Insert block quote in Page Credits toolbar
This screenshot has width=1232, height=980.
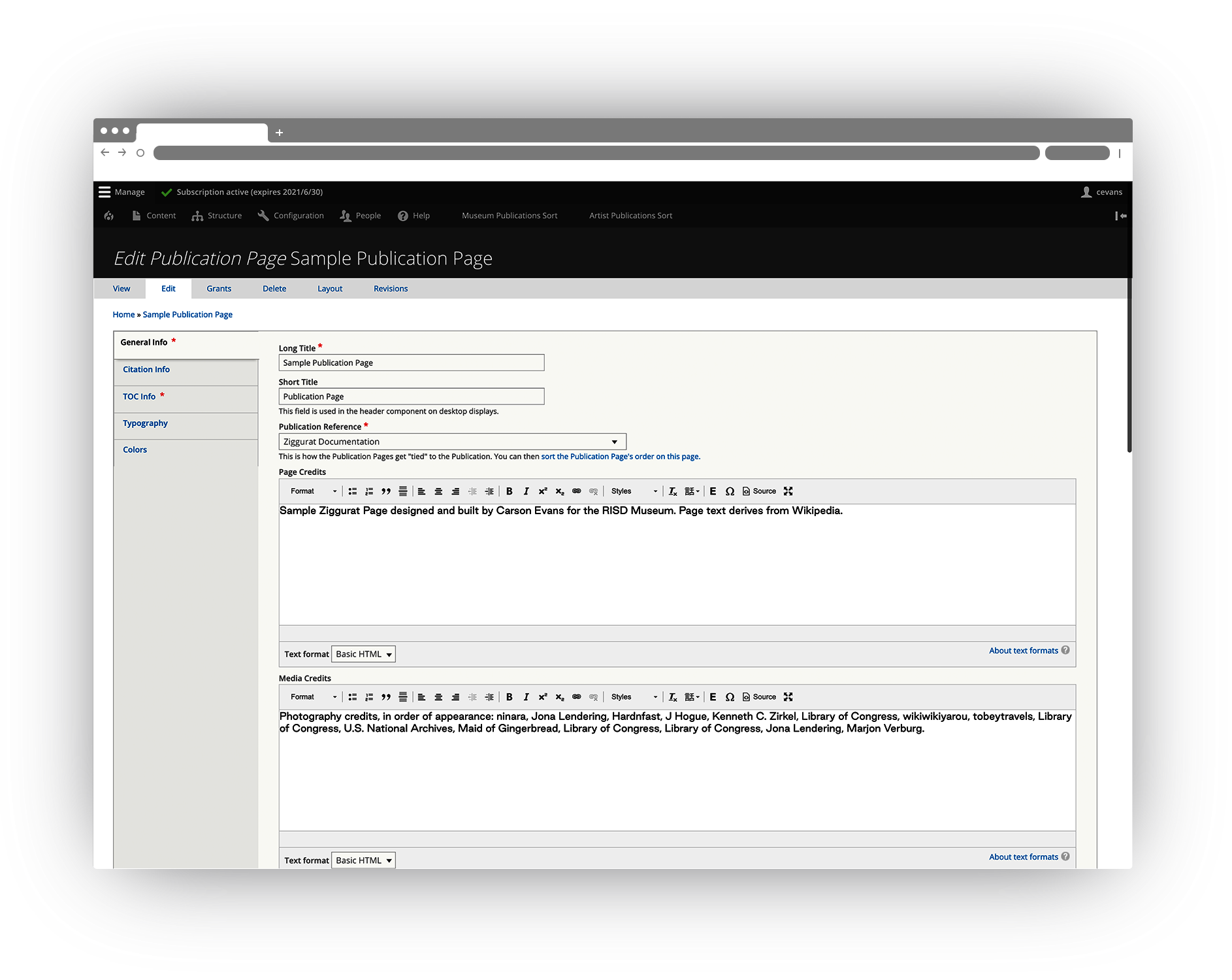click(x=386, y=491)
